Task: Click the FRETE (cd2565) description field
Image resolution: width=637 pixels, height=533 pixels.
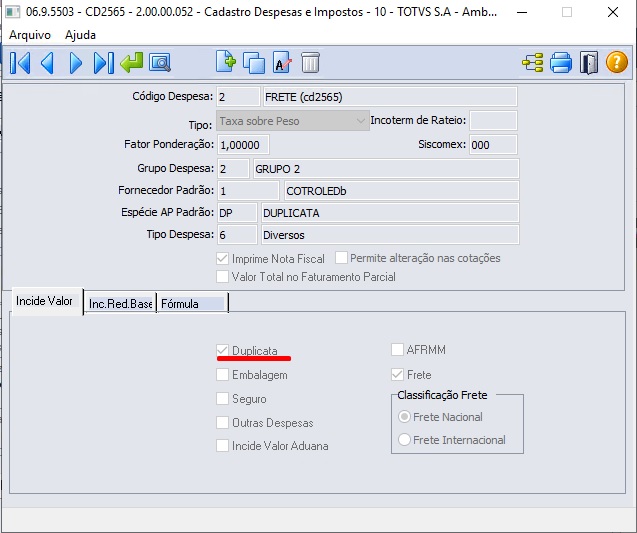Action: pyautogui.click(x=390, y=97)
